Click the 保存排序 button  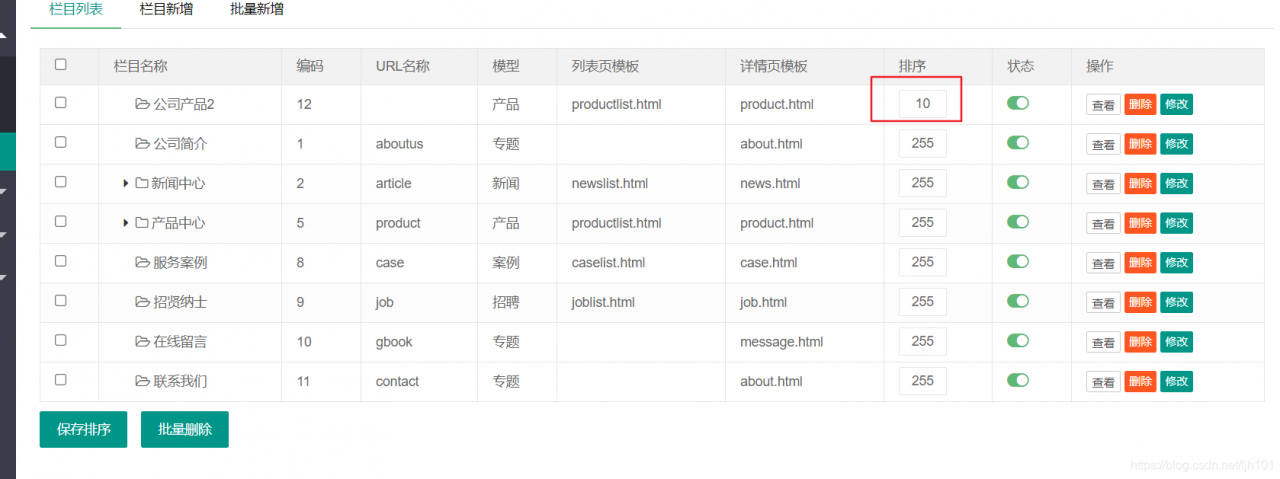point(83,429)
